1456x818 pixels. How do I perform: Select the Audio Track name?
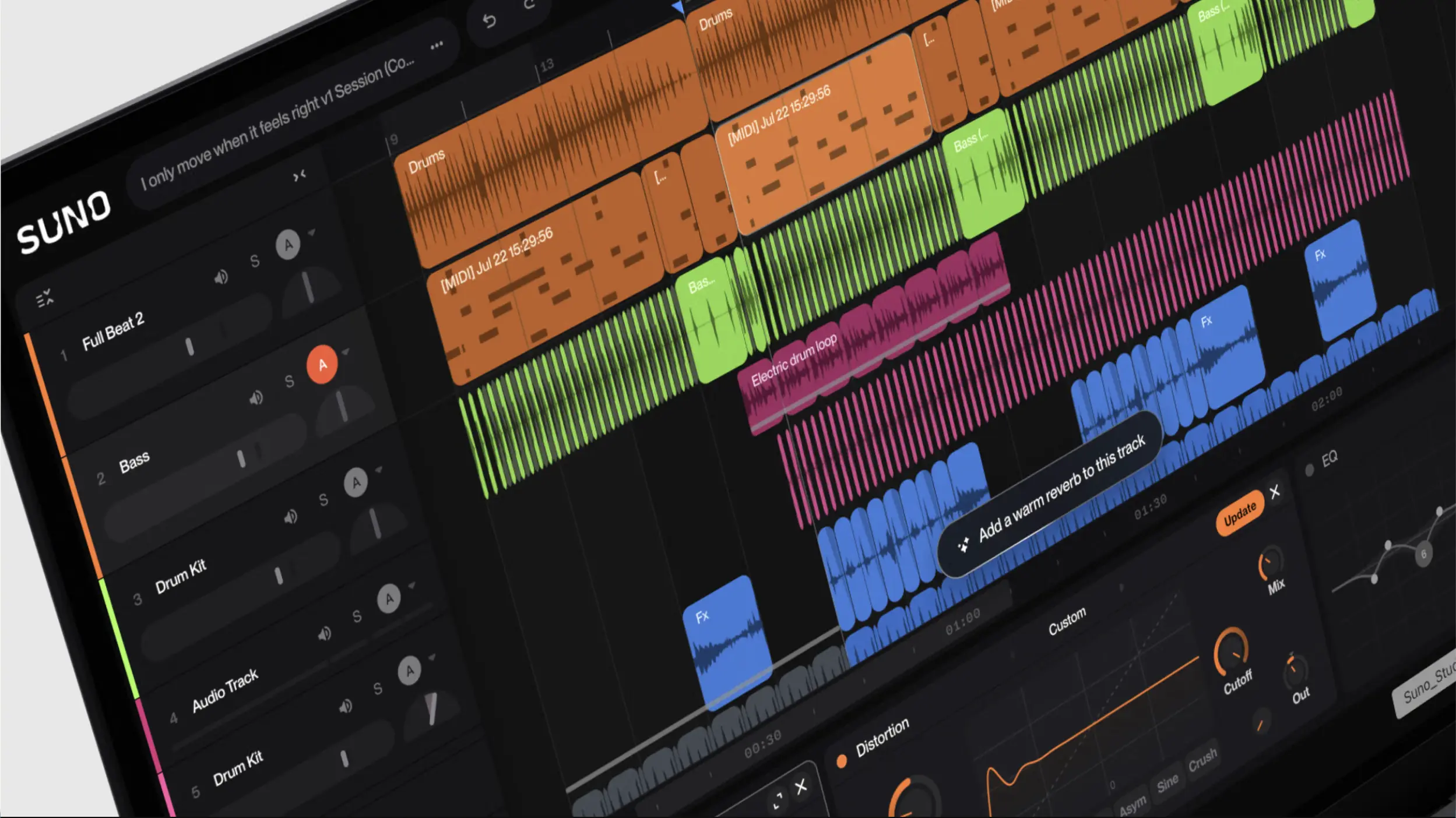(x=225, y=690)
